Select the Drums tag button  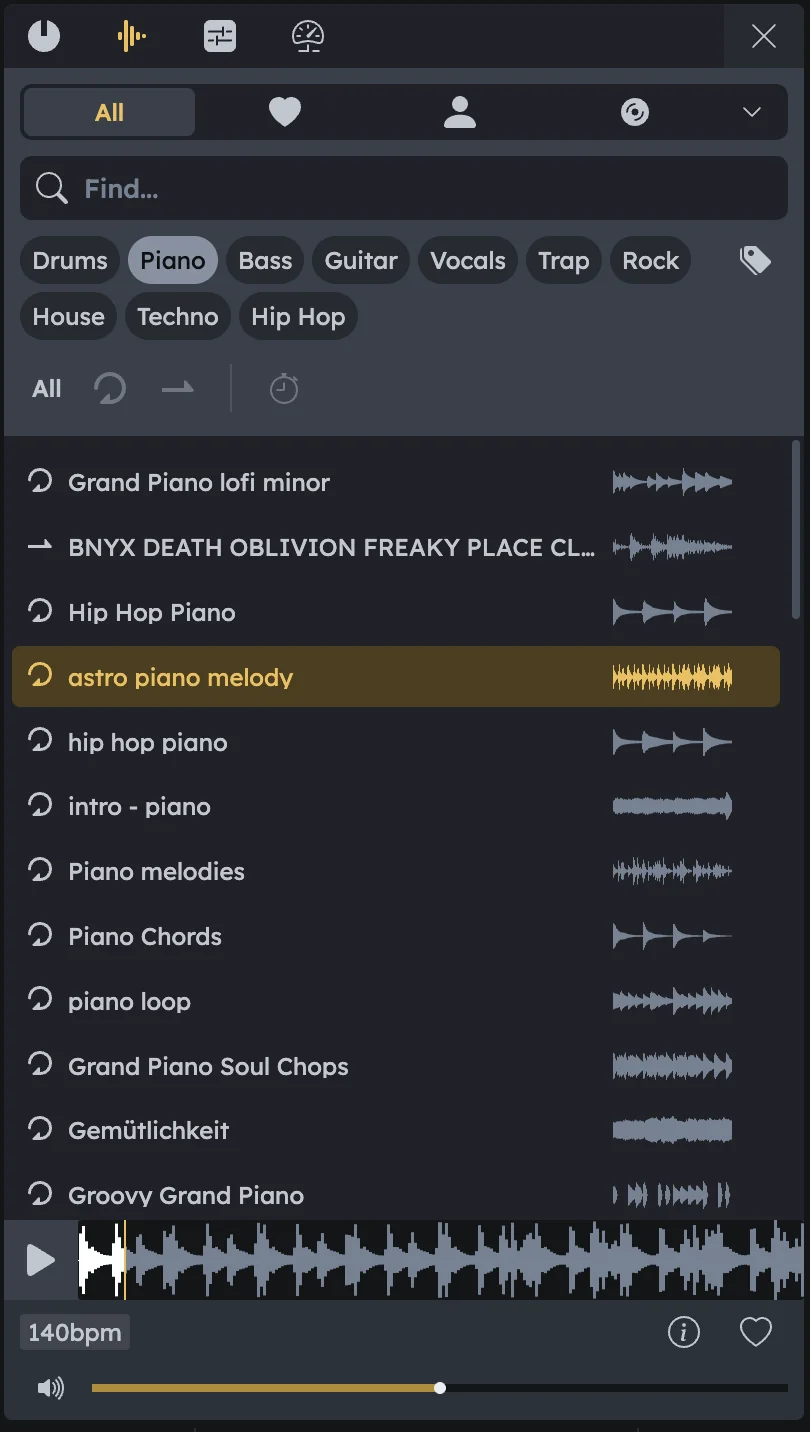click(x=70, y=261)
